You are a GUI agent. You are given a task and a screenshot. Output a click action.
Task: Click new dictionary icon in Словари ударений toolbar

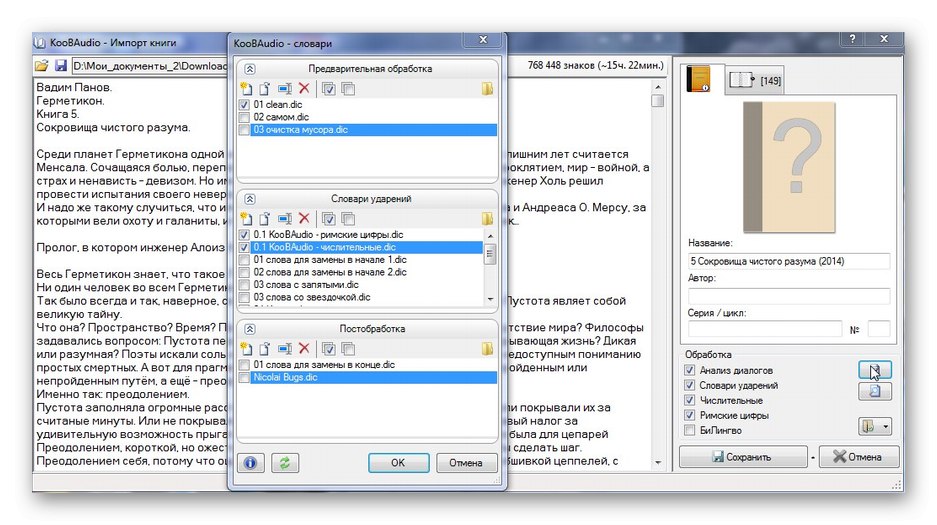coord(246,219)
